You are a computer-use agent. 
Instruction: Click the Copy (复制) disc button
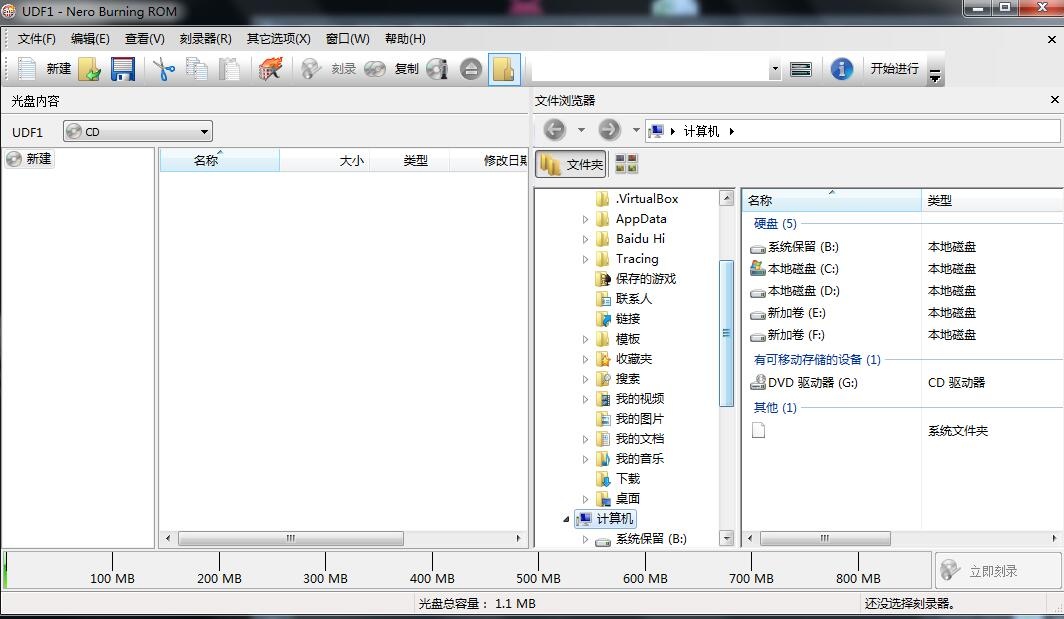click(392, 69)
